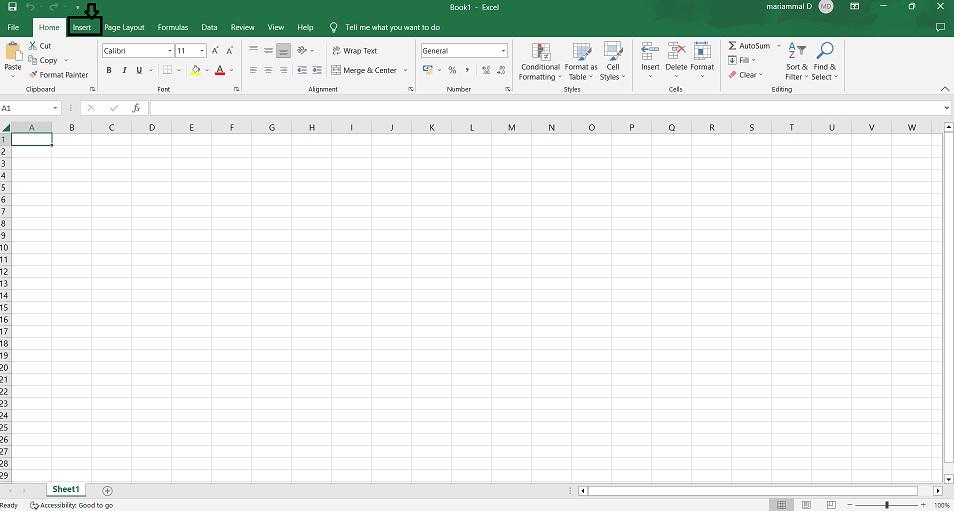Viewport: 954px width, 511px height.
Task: Open Sort & Filter menu
Action: pyautogui.click(x=796, y=61)
